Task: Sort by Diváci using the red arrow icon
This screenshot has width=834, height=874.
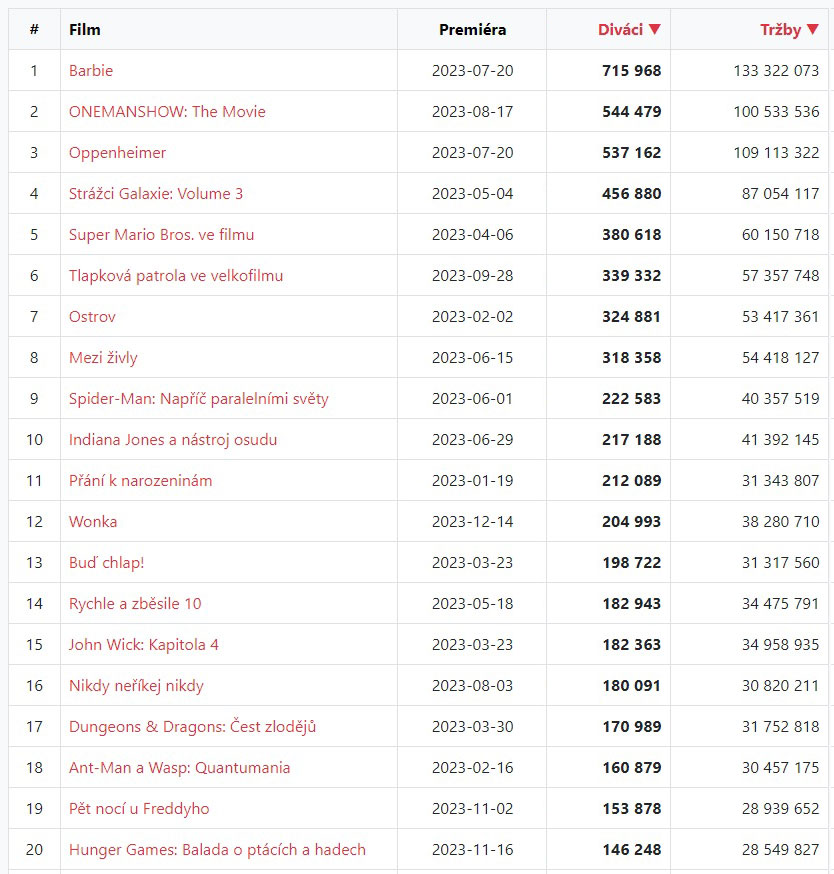Action: tap(654, 29)
